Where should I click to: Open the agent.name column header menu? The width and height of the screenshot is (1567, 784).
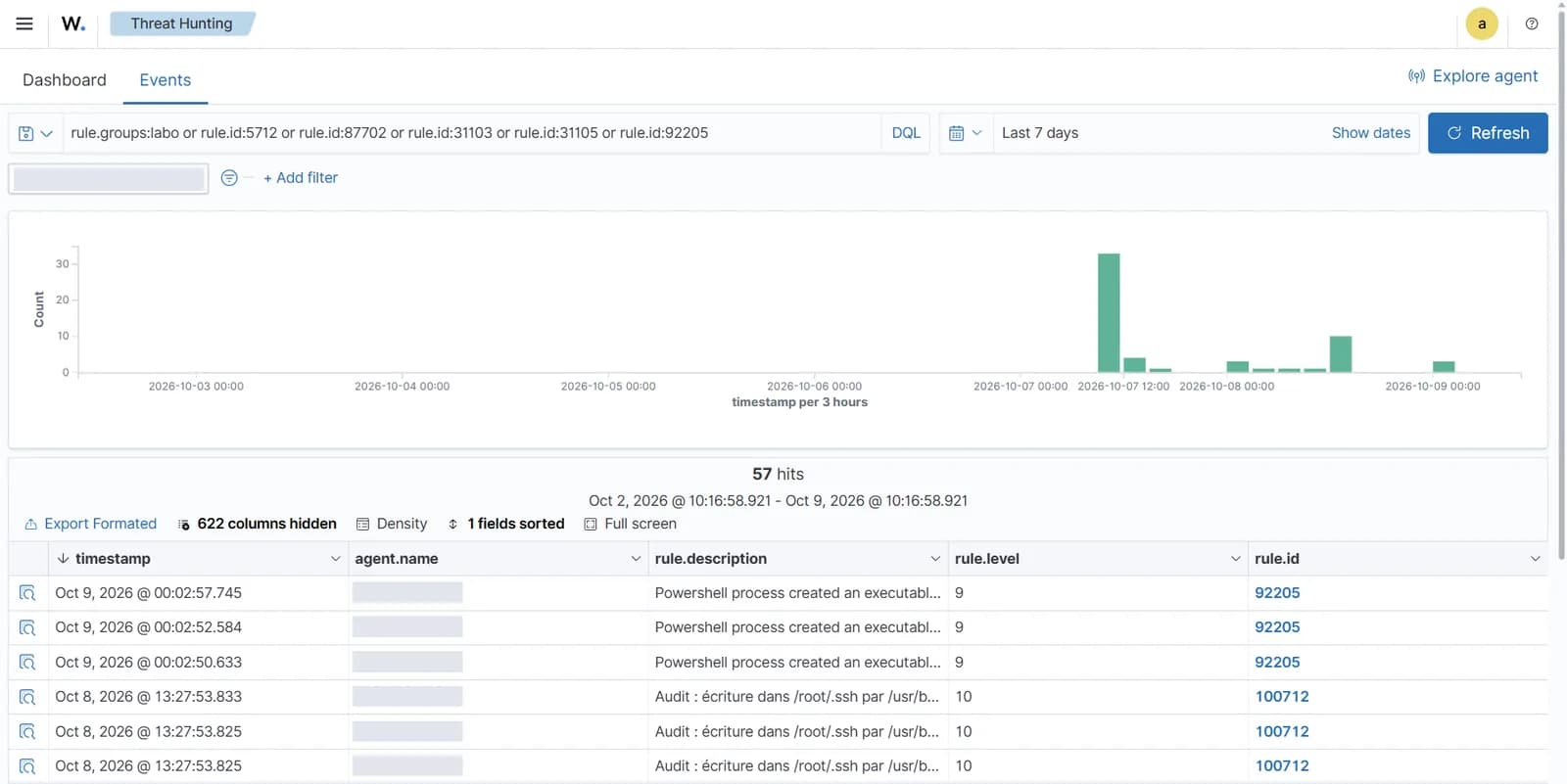(x=636, y=559)
